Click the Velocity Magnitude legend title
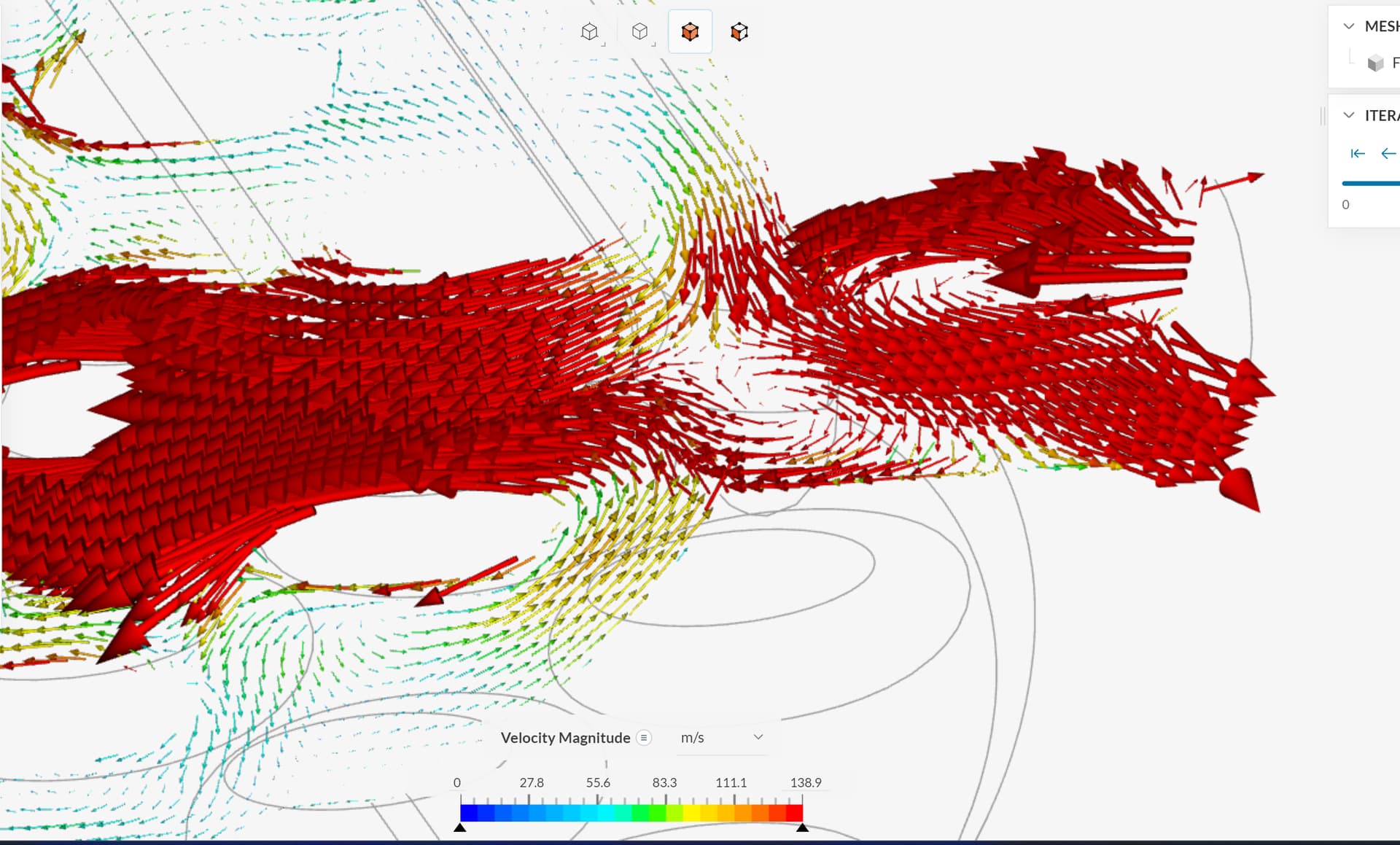The image size is (1400, 845). (565, 738)
